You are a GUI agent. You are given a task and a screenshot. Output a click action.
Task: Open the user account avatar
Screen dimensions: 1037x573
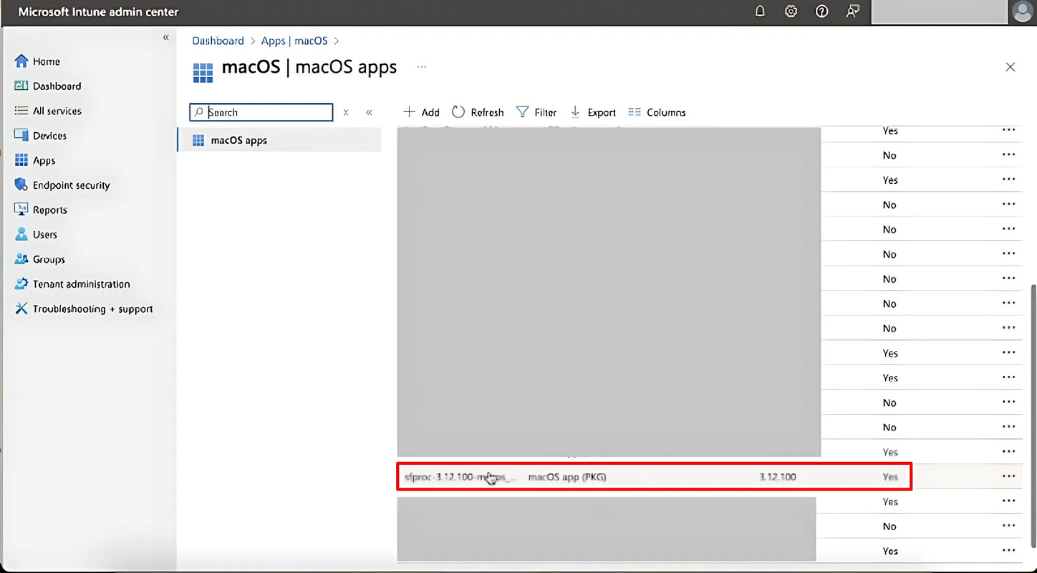(x=1022, y=12)
